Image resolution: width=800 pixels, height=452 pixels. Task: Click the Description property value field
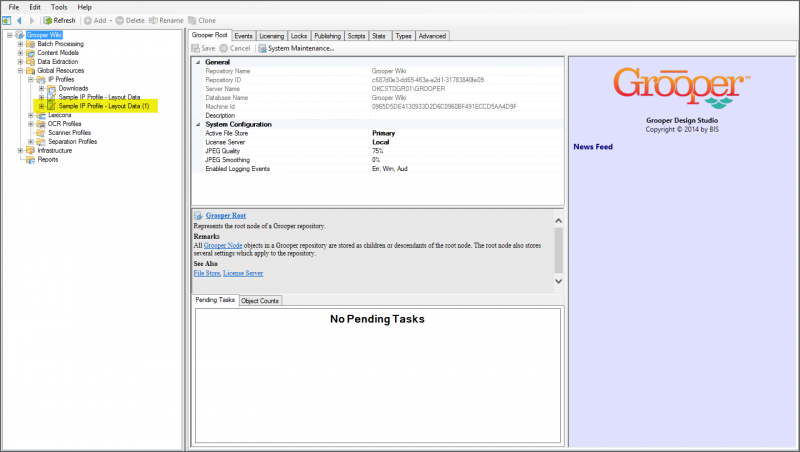tap(467, 116)
